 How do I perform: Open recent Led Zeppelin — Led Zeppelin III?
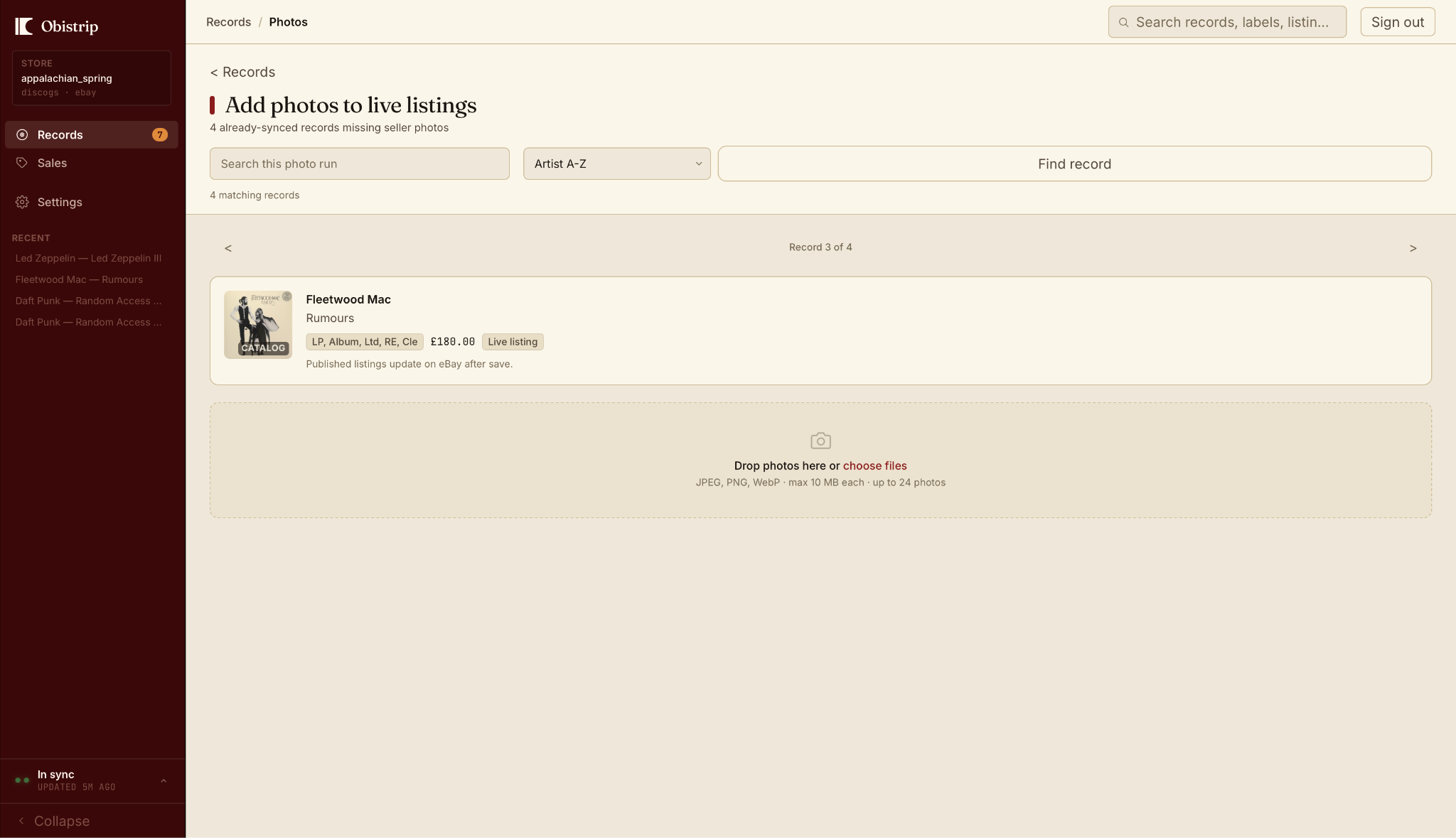(88, 258)
